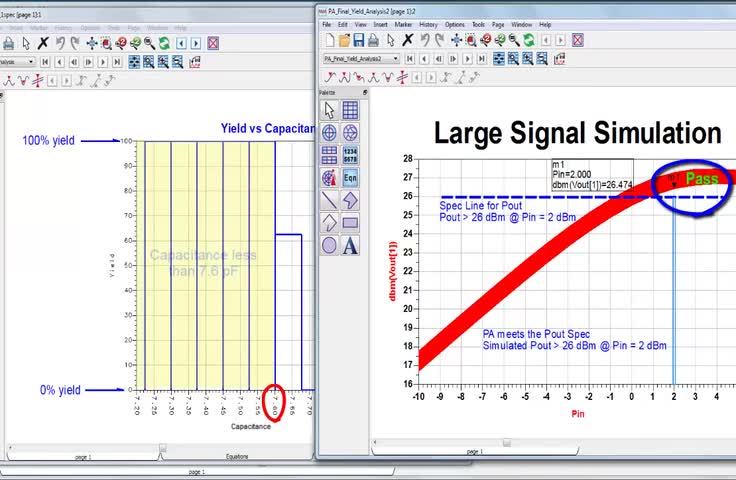Switch to the Equations tab in left window
The image size is (736, 480).
click(237, 456)
